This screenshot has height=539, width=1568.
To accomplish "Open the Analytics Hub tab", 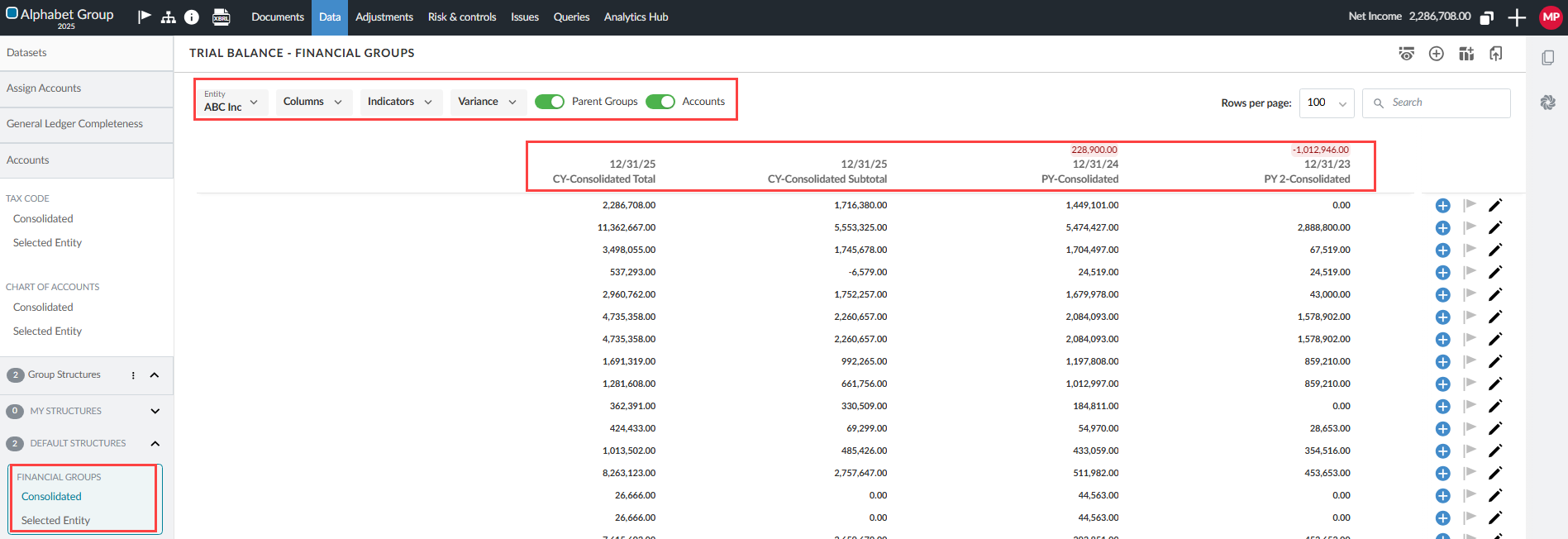I will click(636, 17).
